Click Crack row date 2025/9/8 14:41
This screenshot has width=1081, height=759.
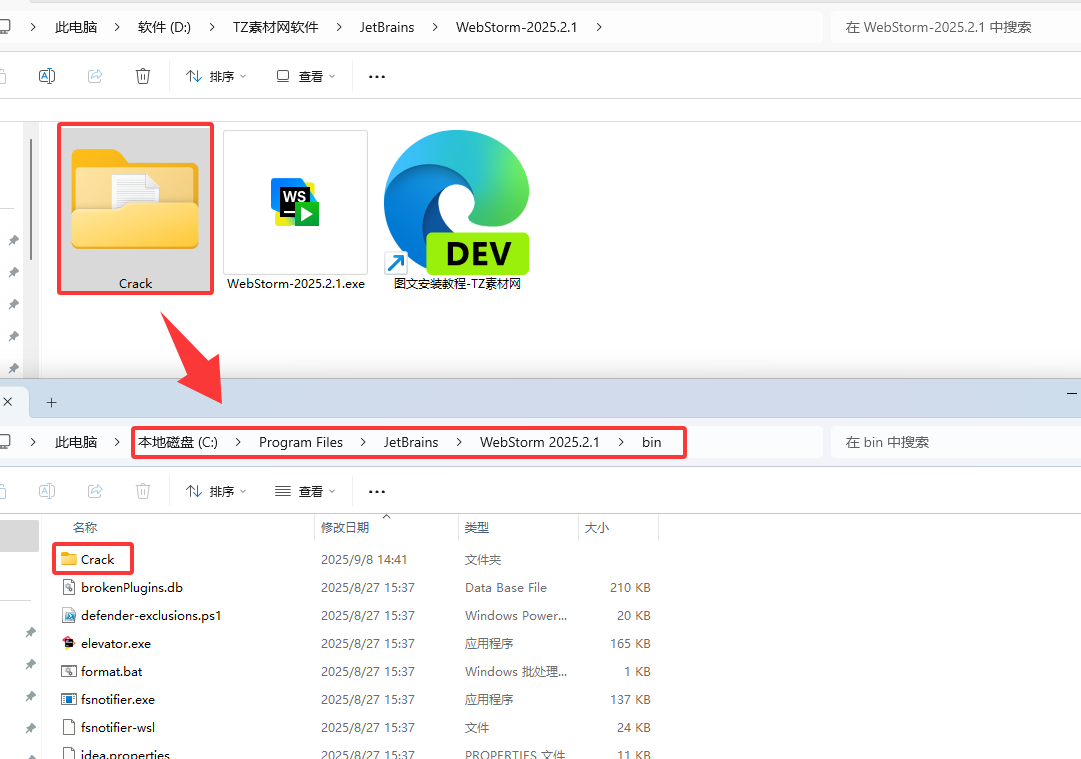click(364, 560)
